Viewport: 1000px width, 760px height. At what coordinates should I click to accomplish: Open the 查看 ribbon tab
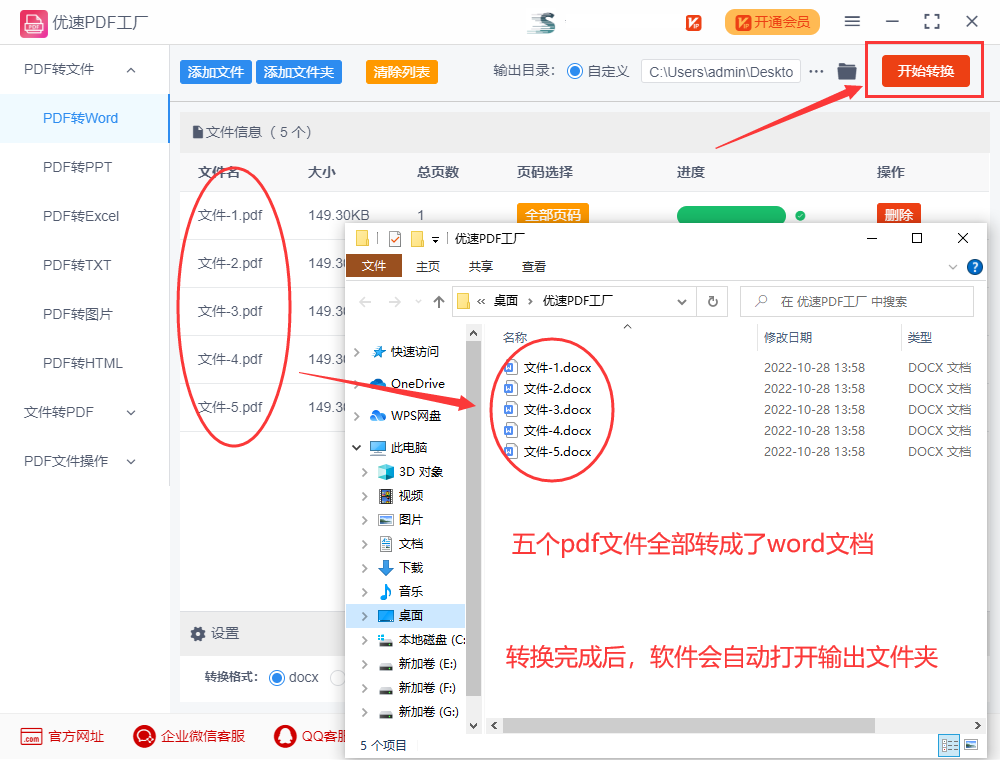[x=534, y=267]
